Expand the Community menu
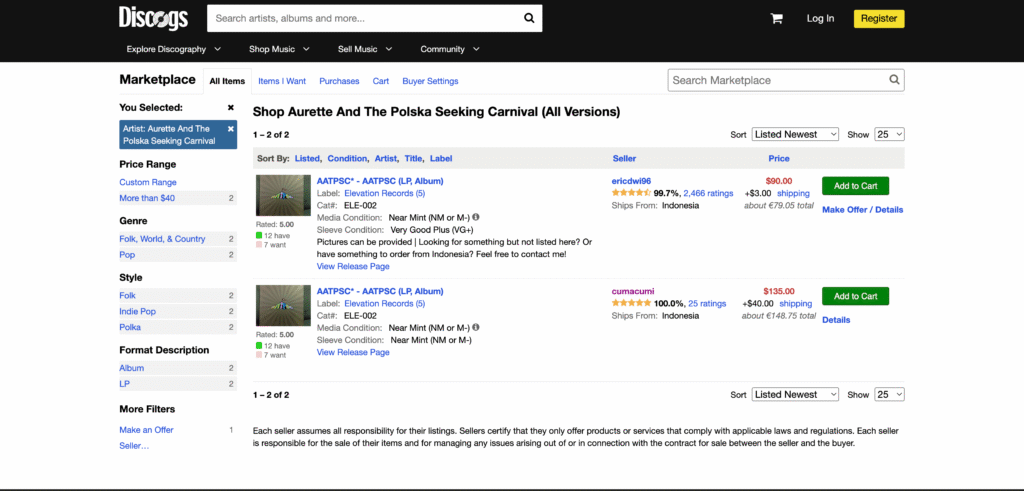The width and height of the screenshot is (1024, 491). click(x=450, y=49)
